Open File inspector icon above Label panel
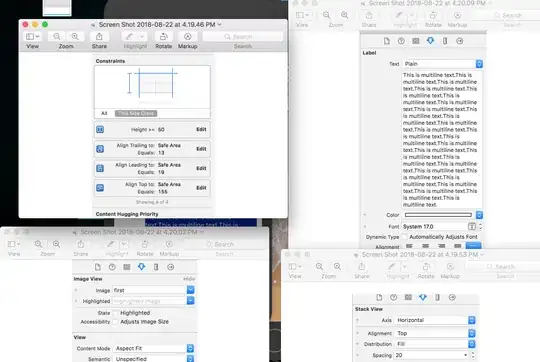540x362 pixels. coord(387,41)
